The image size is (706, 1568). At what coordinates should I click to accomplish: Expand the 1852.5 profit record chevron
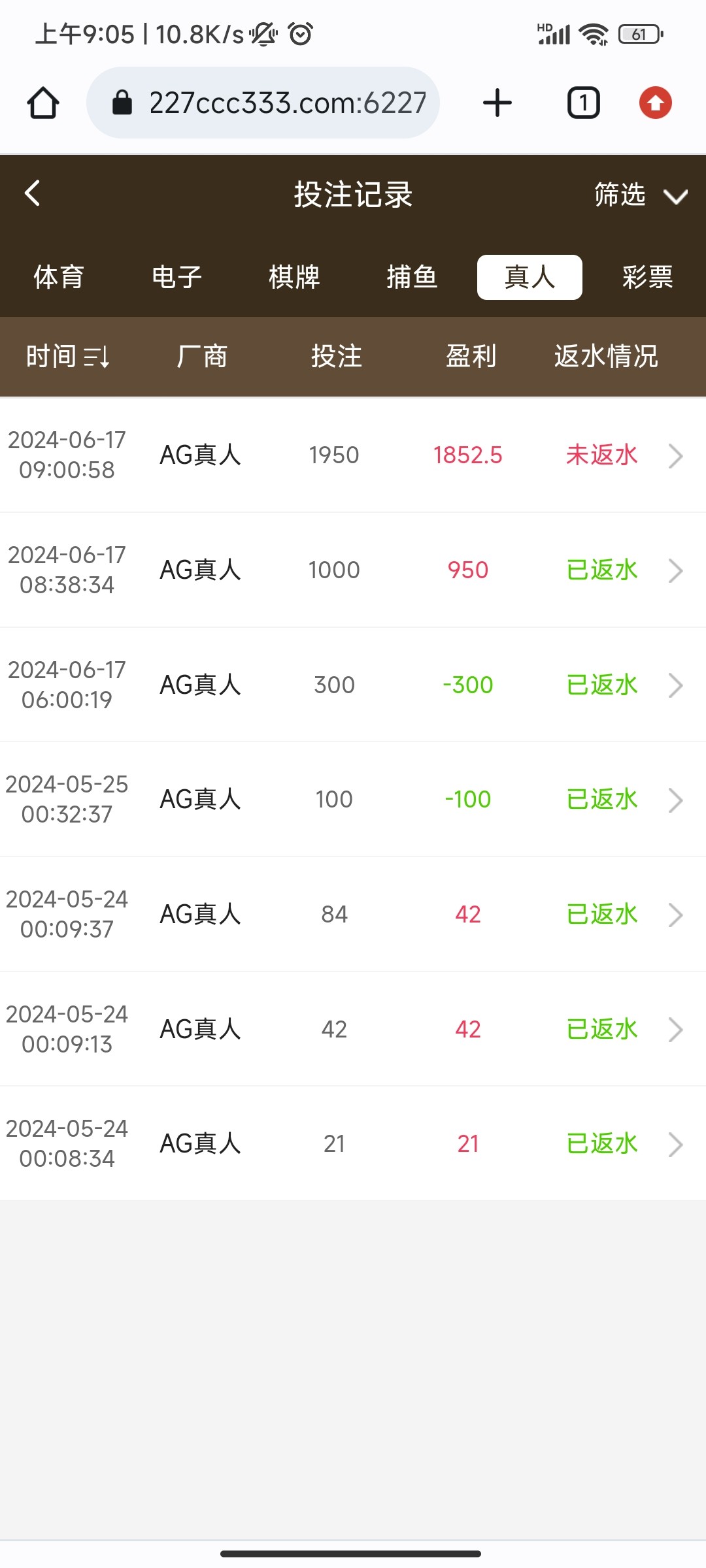[675, 455]
